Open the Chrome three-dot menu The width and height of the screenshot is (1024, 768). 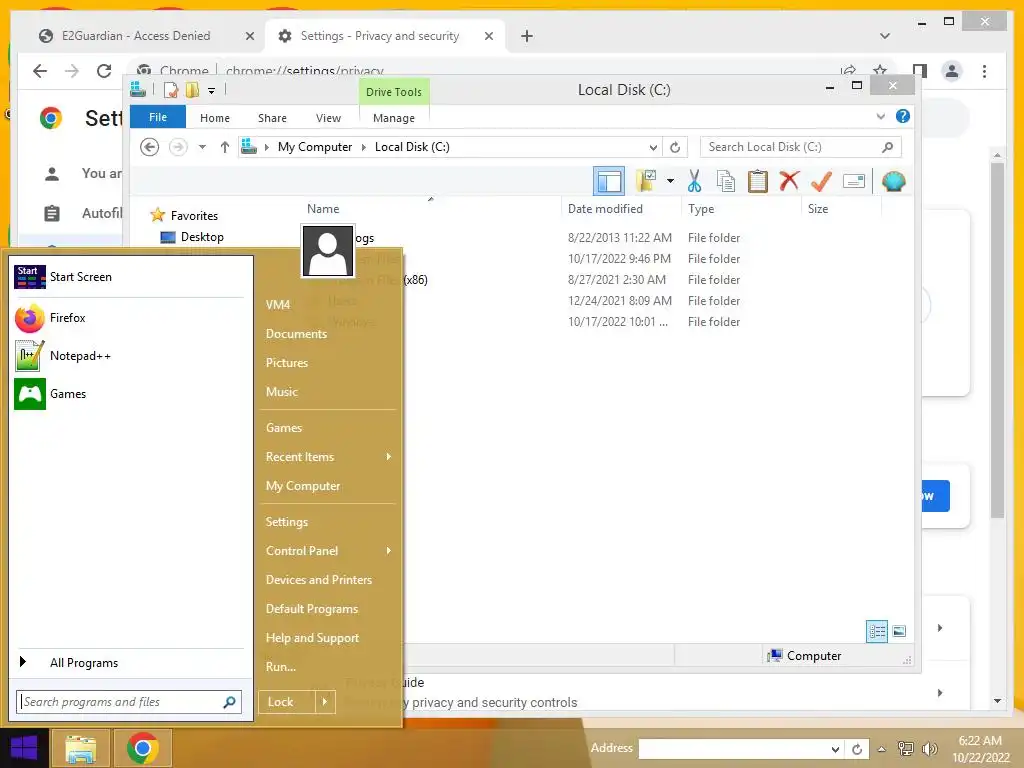[x=984, y=71]
